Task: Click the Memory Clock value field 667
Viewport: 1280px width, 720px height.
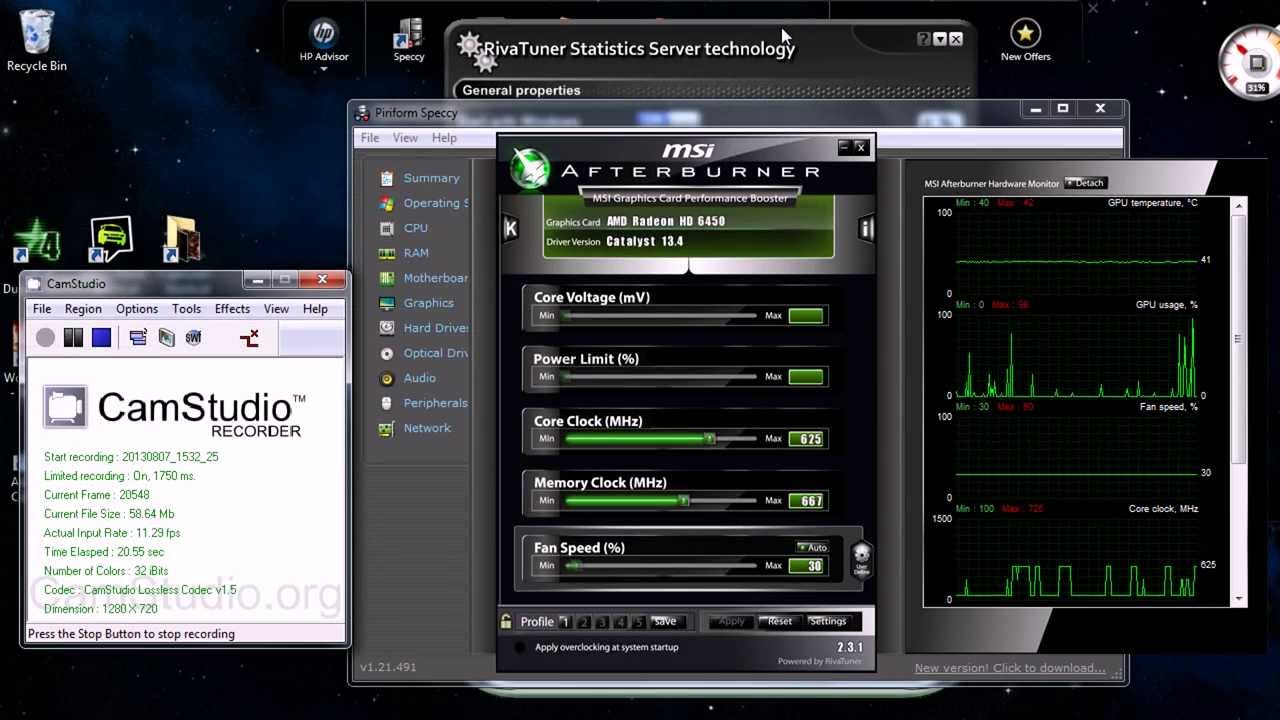Action: (806, 501)
